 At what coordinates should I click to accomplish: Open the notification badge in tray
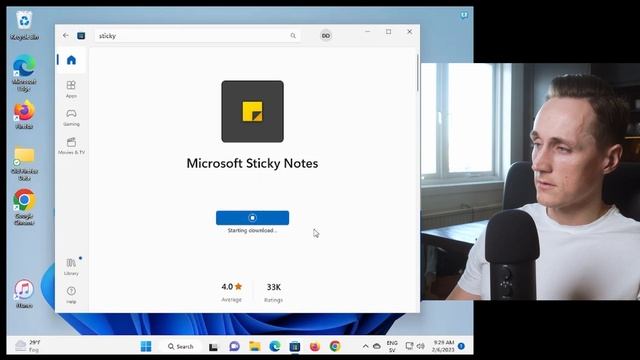pos(461,346)
